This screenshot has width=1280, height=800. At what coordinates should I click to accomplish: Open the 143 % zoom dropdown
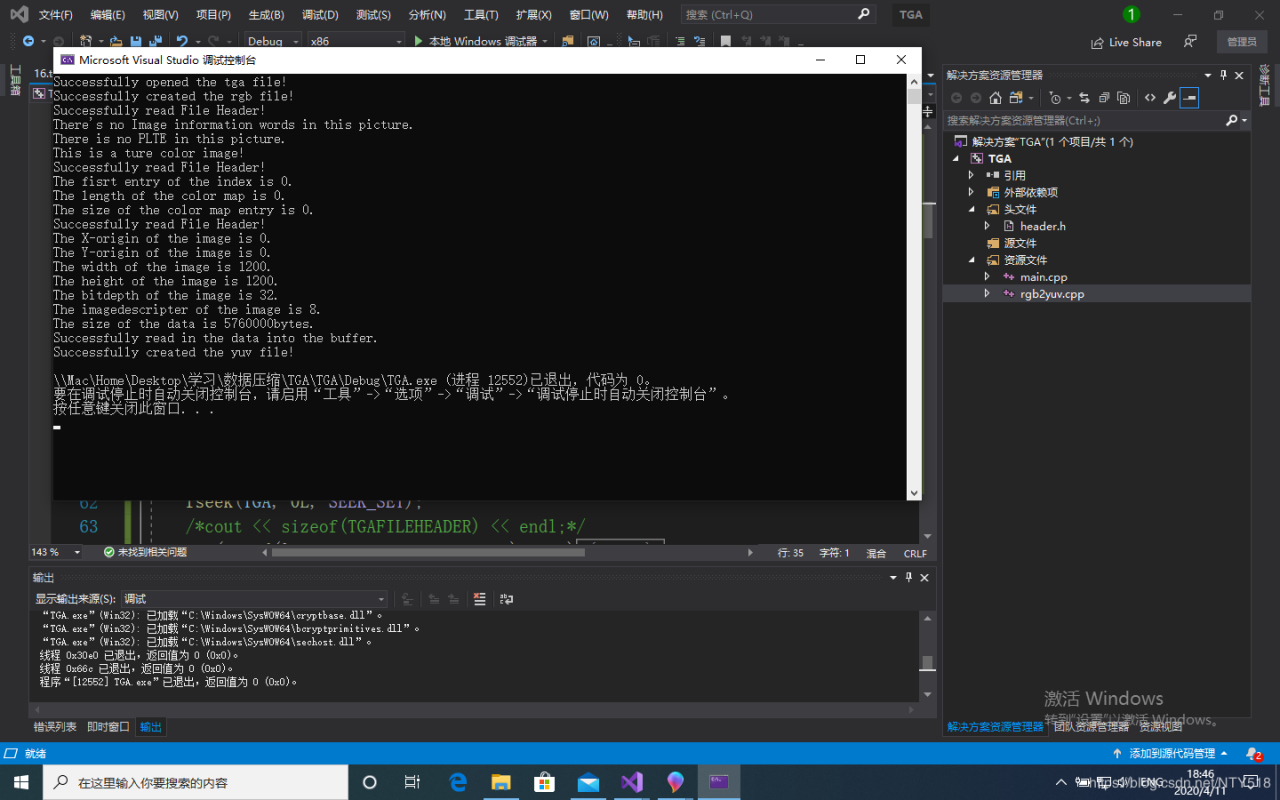click(x=56, y=552)
